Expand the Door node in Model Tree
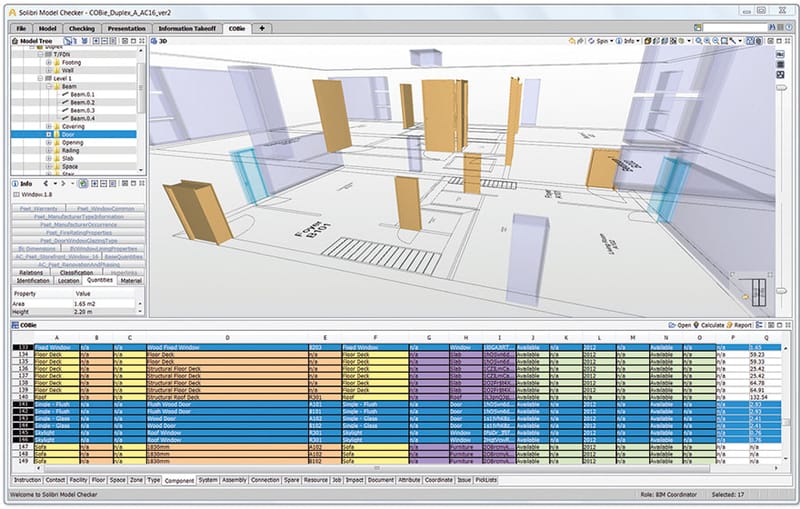The height and width of the screenshot is (509, 800). pos(48,134)
